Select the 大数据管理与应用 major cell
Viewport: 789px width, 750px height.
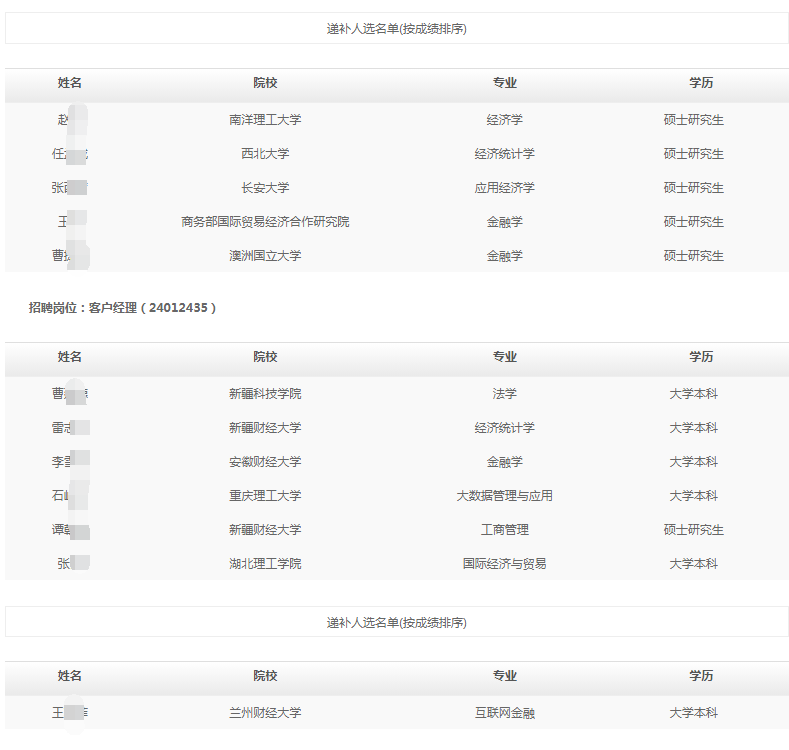[x=504, y=496]
